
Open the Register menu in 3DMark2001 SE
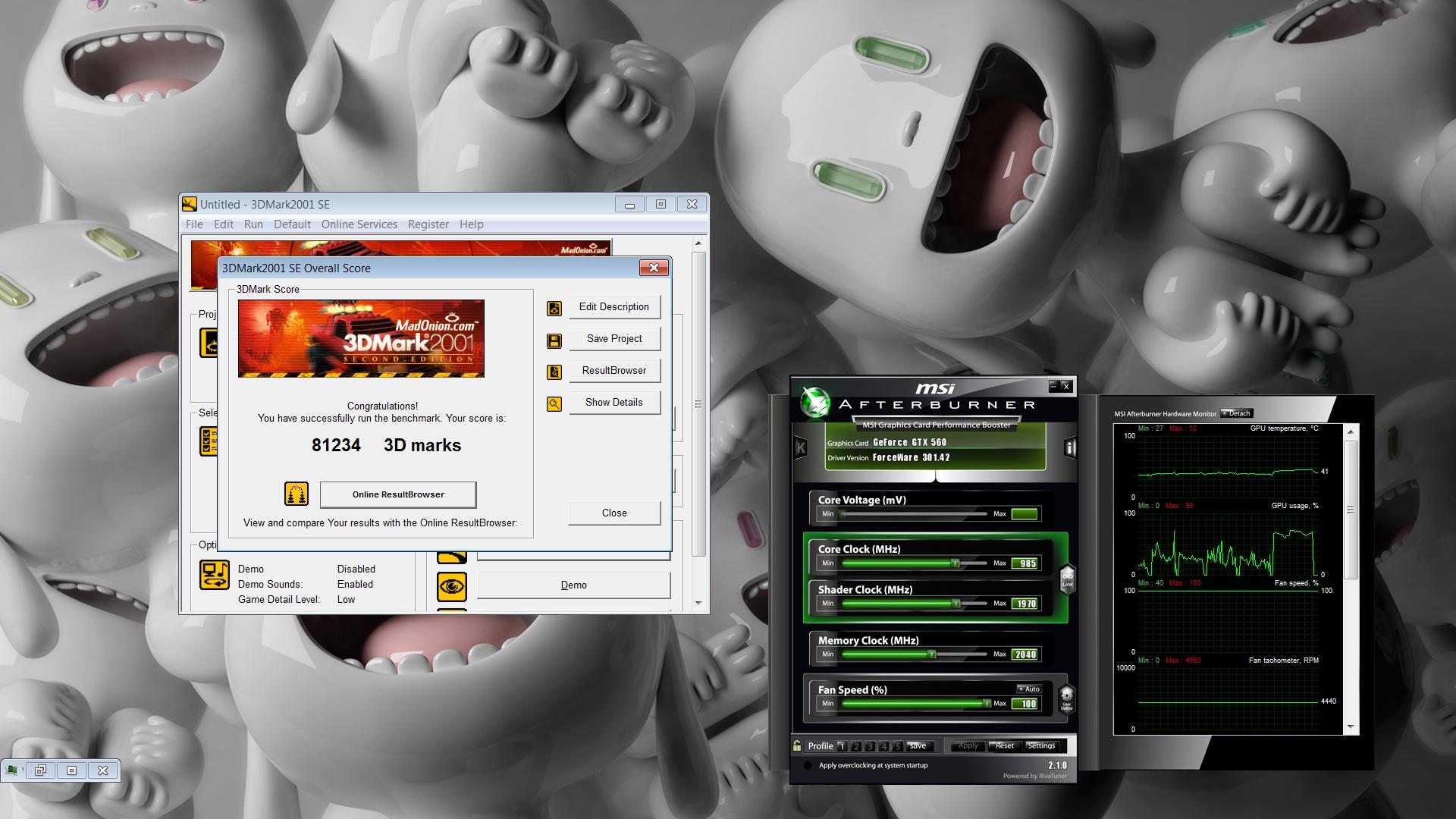pyautogui.click(x=428, y=224)
